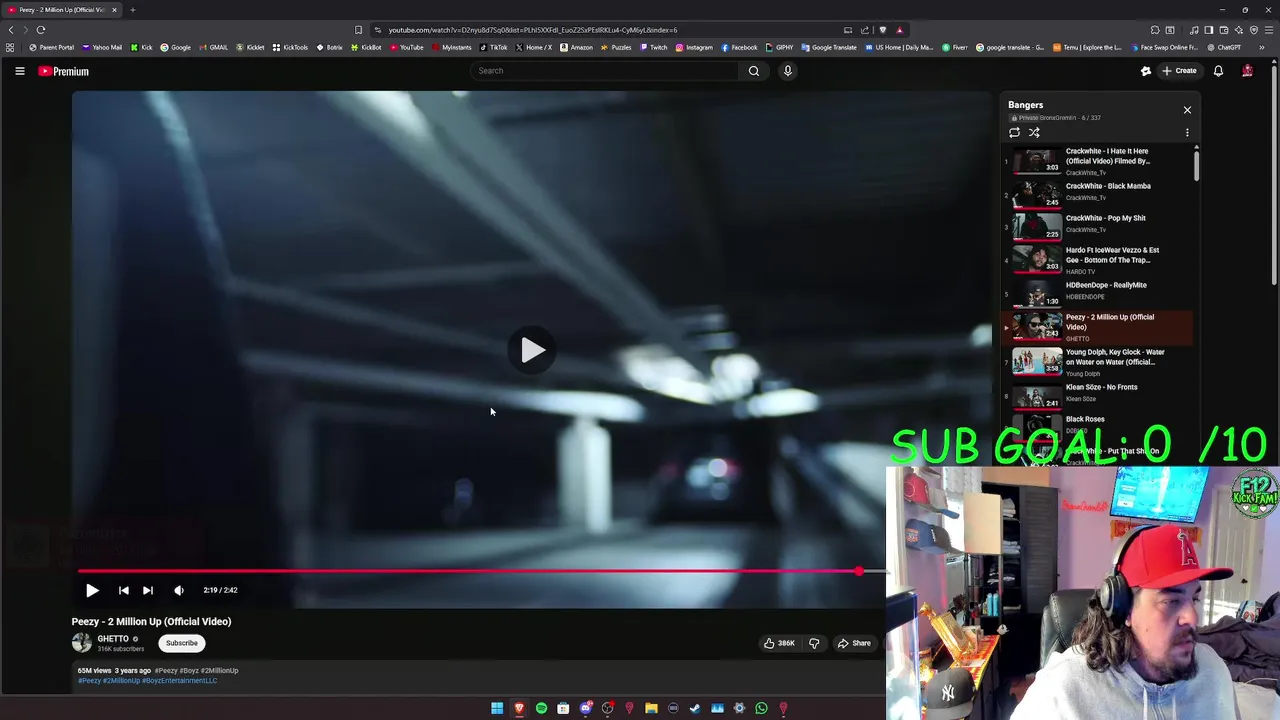Open GMAIL bookmark
1280x720 pixels.
click(213, 47)
